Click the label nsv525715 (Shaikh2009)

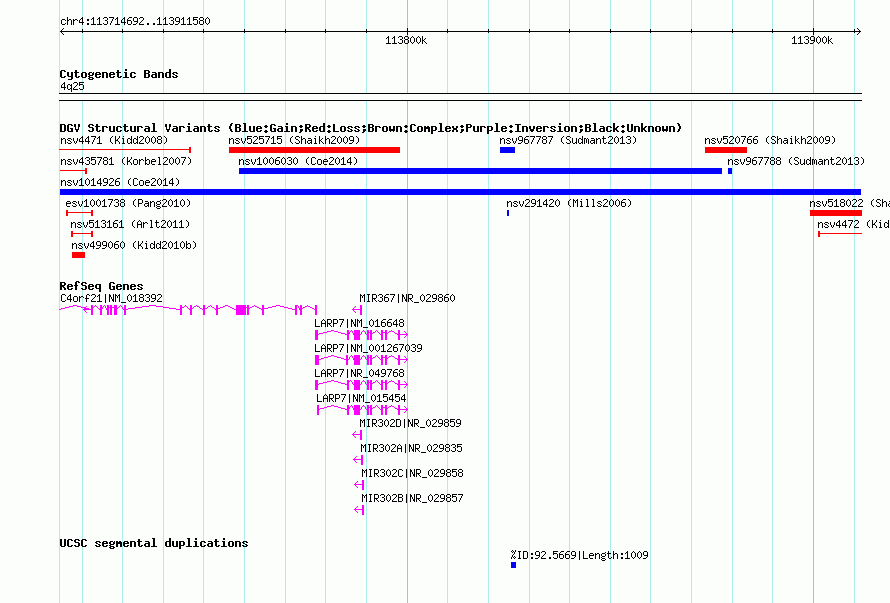pos(294,140)
